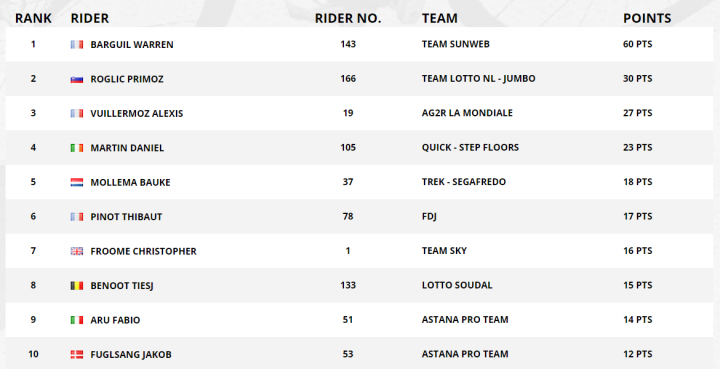Screen dimensions: 720x369
Task: Click the Quick - Step Floors team
Action: tap(470, 147)
